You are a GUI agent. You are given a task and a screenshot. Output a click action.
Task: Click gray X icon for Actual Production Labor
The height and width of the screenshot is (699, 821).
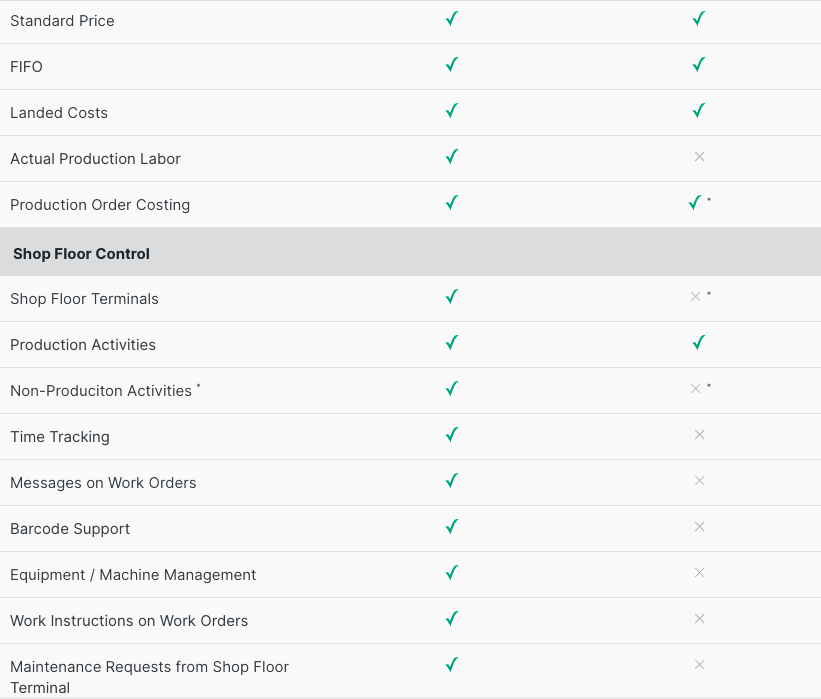699,157
